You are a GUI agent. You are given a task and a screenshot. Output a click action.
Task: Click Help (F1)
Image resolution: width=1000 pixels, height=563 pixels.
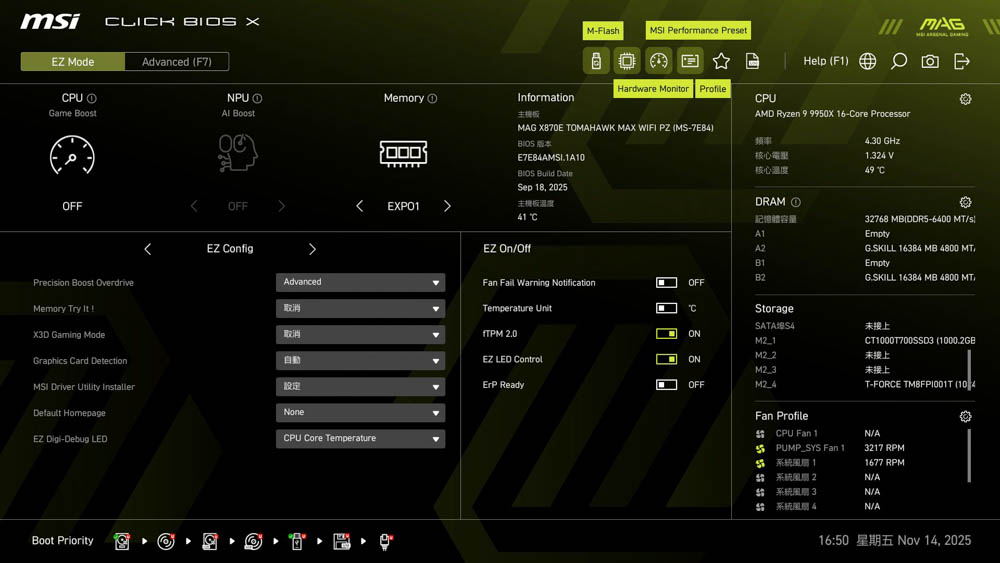point(825,61)
